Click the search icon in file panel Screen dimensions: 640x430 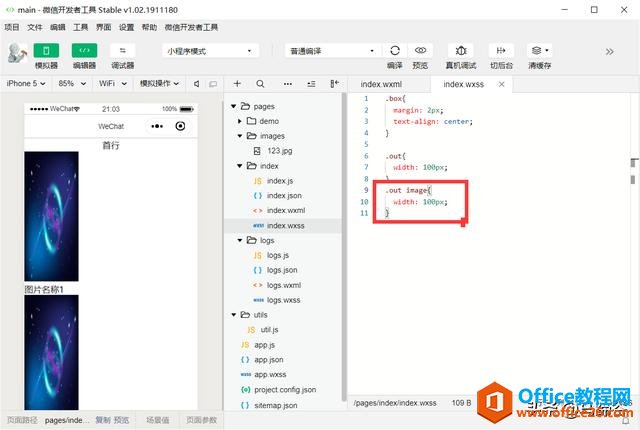[x=261, y=85]
